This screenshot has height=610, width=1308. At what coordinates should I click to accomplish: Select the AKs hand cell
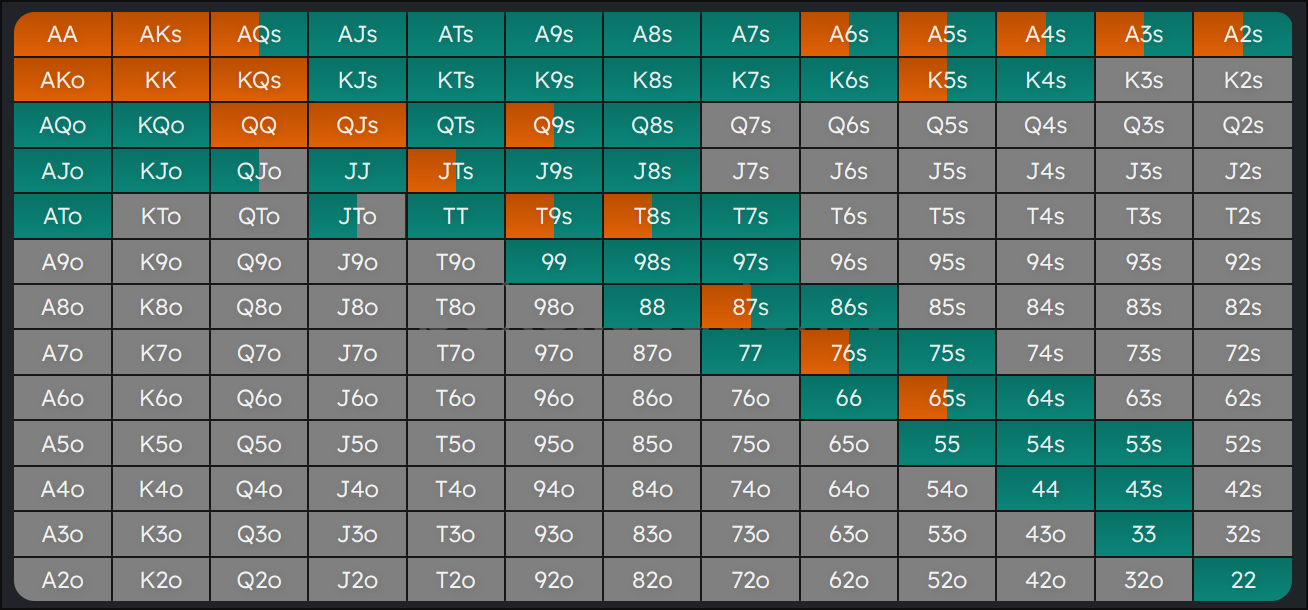(161, 35)
